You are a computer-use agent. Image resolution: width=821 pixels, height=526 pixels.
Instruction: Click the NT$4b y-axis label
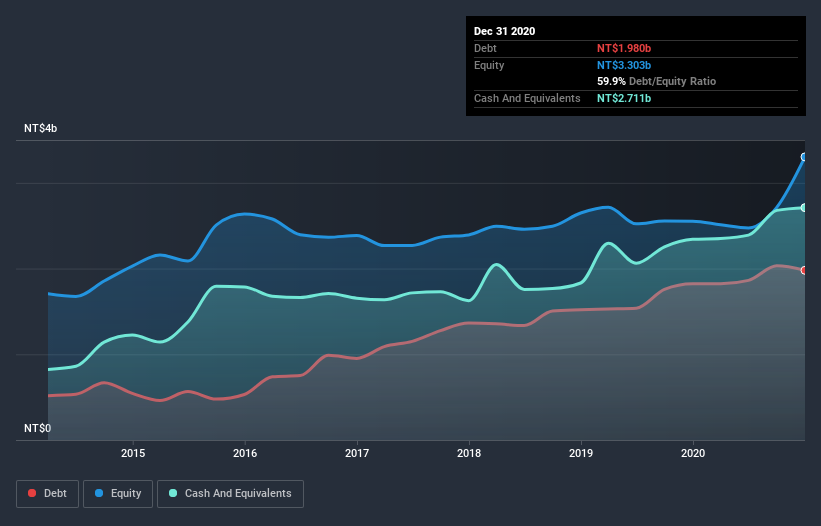pos(40,128)
